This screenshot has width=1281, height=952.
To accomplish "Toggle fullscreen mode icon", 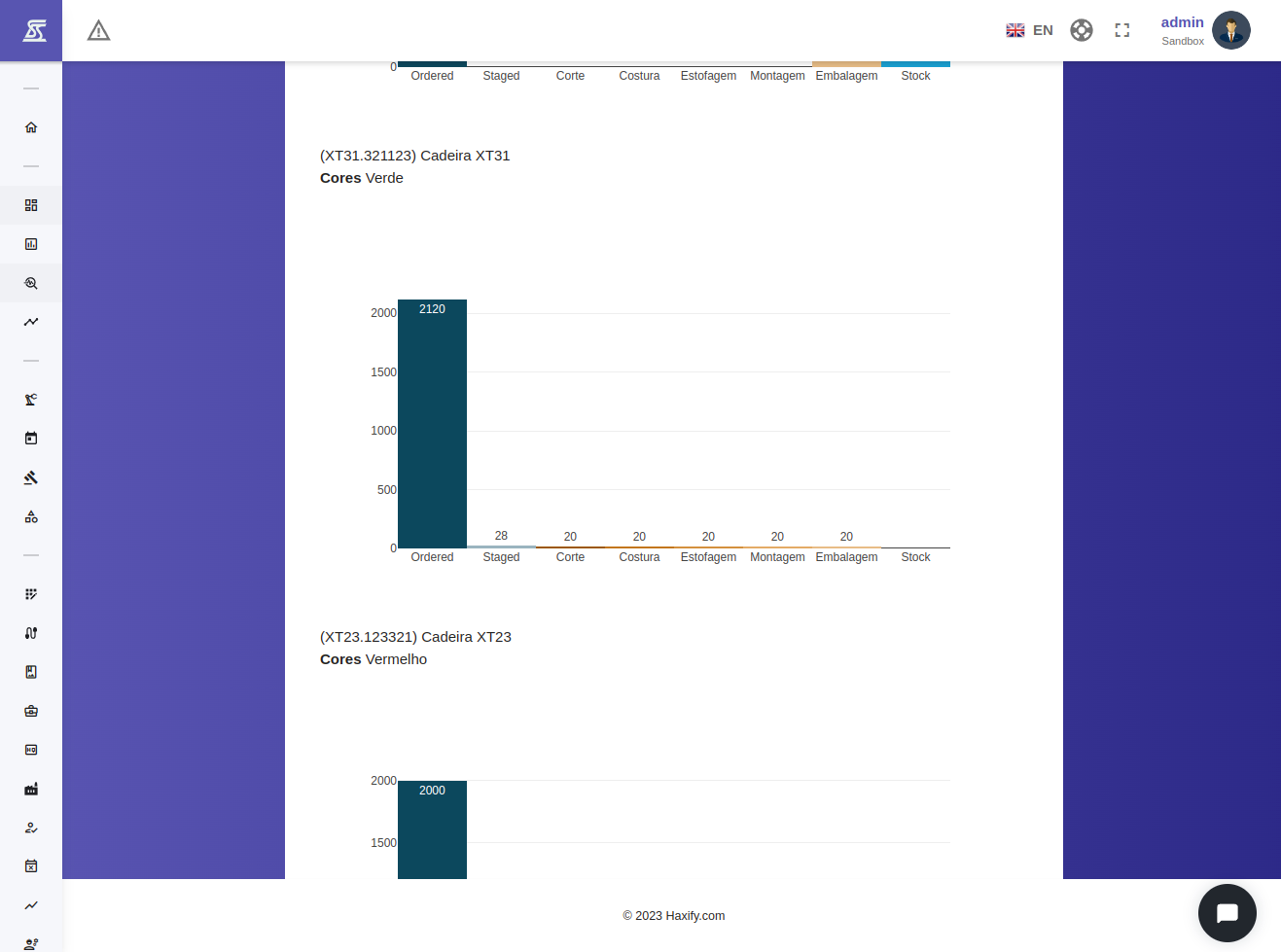I will [x=1122, y=30].
